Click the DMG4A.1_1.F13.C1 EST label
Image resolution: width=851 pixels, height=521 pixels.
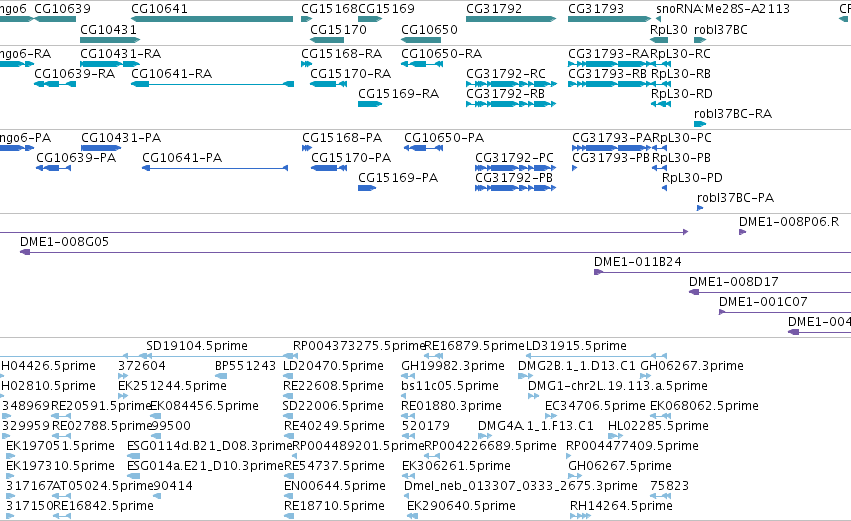[535, 427]
